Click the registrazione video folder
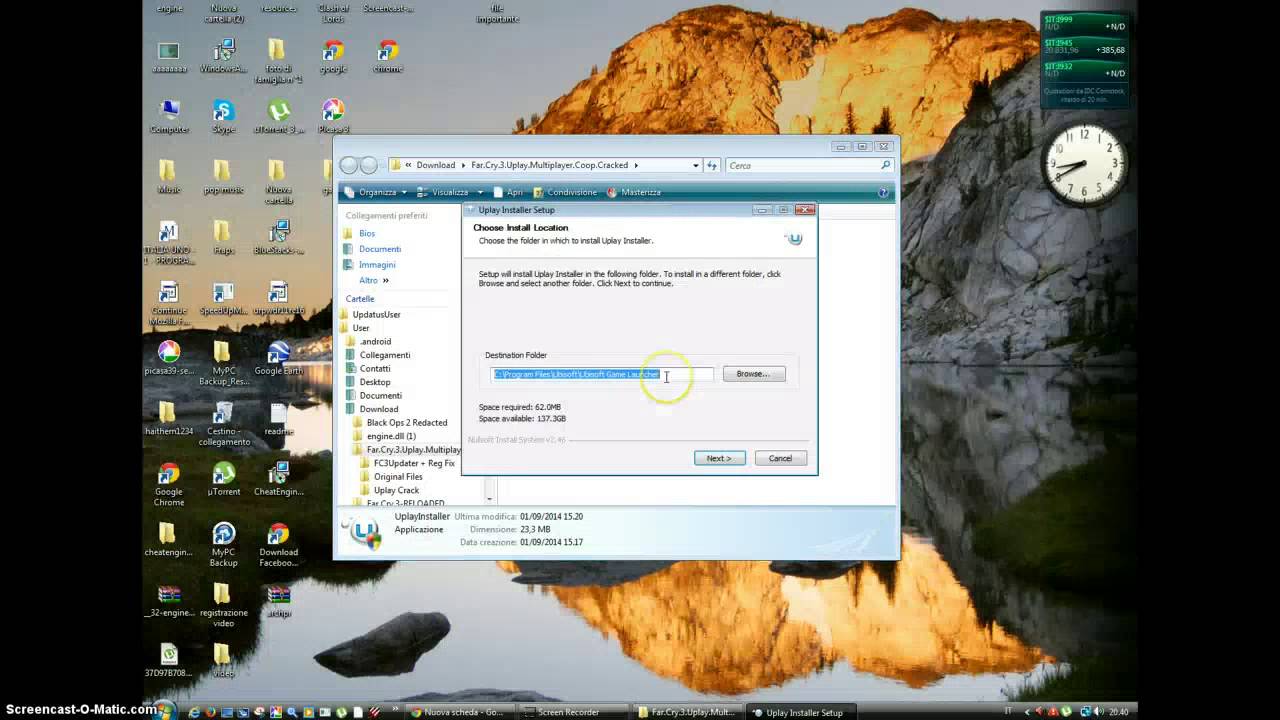1280x720 pixels. tap(223, 606)
